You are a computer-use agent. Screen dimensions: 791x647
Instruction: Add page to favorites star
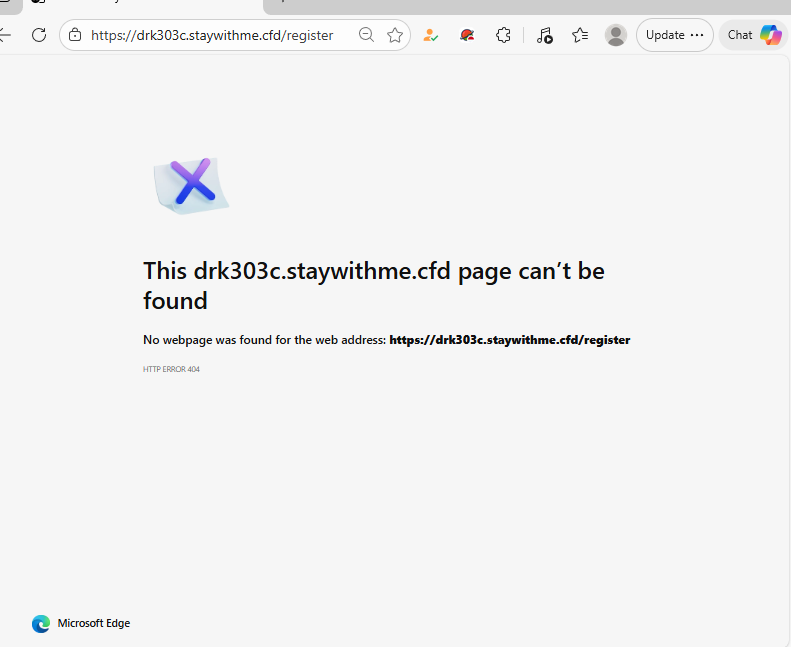395,35
